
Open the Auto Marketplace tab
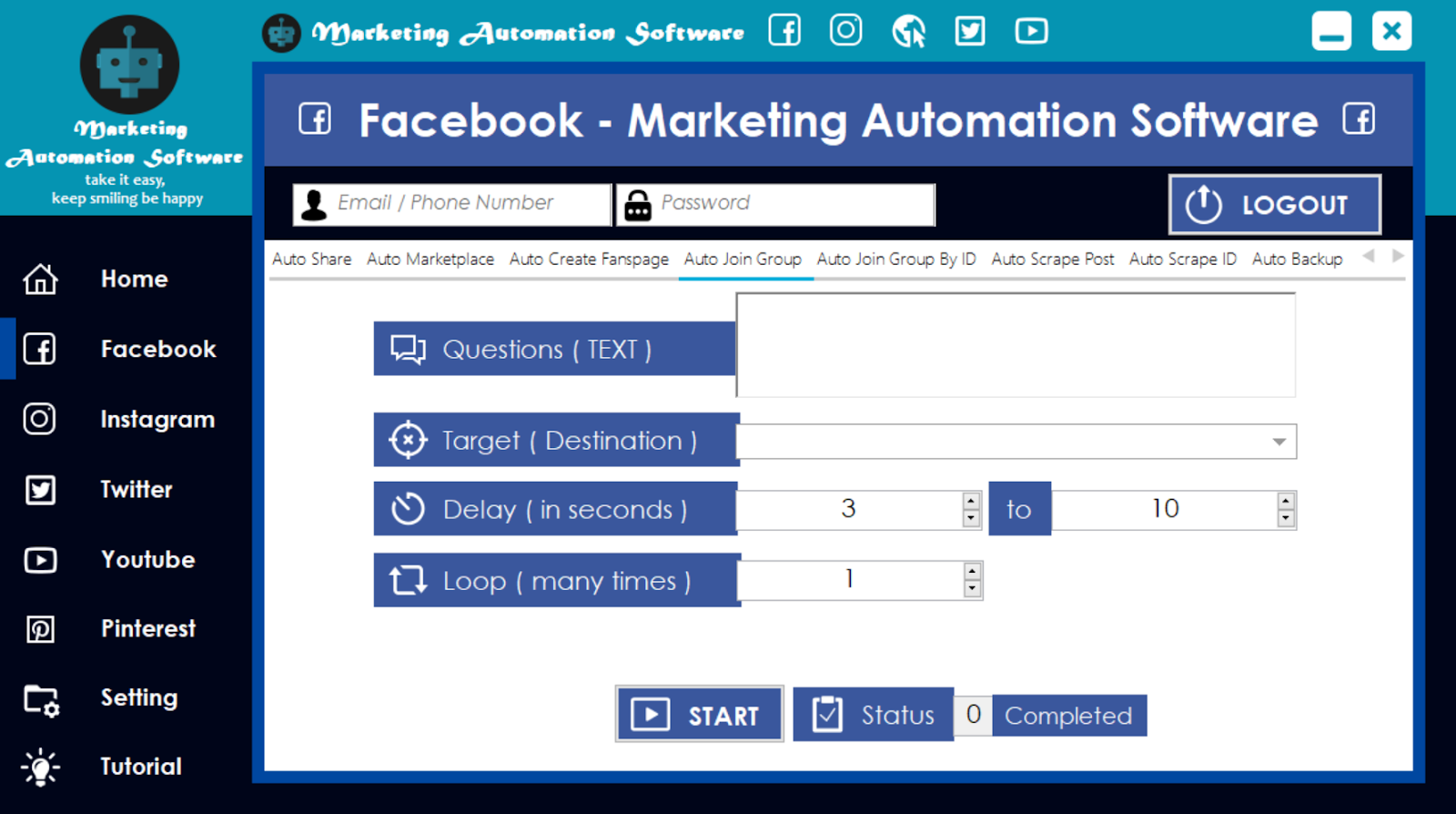coord(430,259)
